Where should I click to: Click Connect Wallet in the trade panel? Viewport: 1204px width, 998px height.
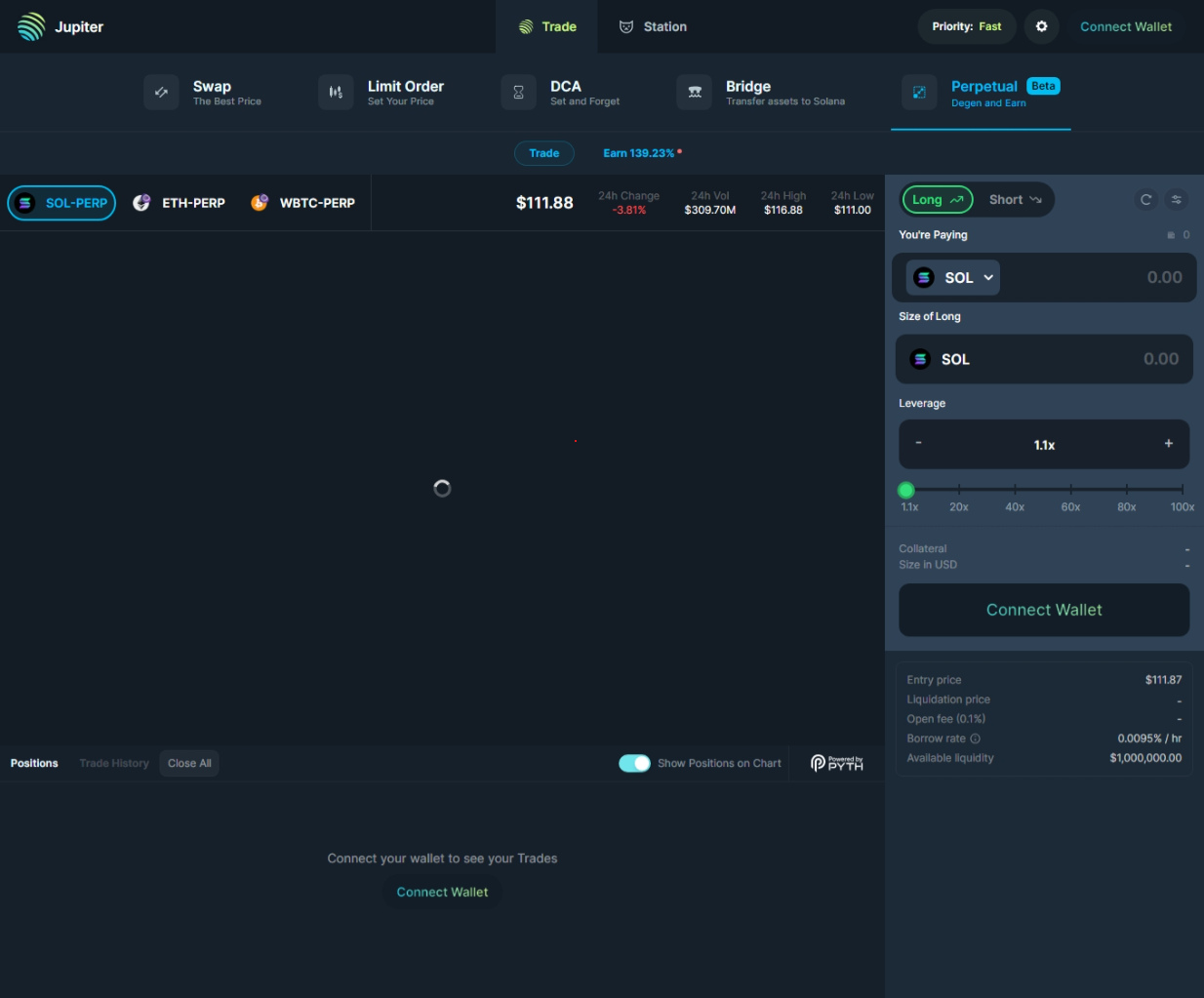coord(1044,610)
